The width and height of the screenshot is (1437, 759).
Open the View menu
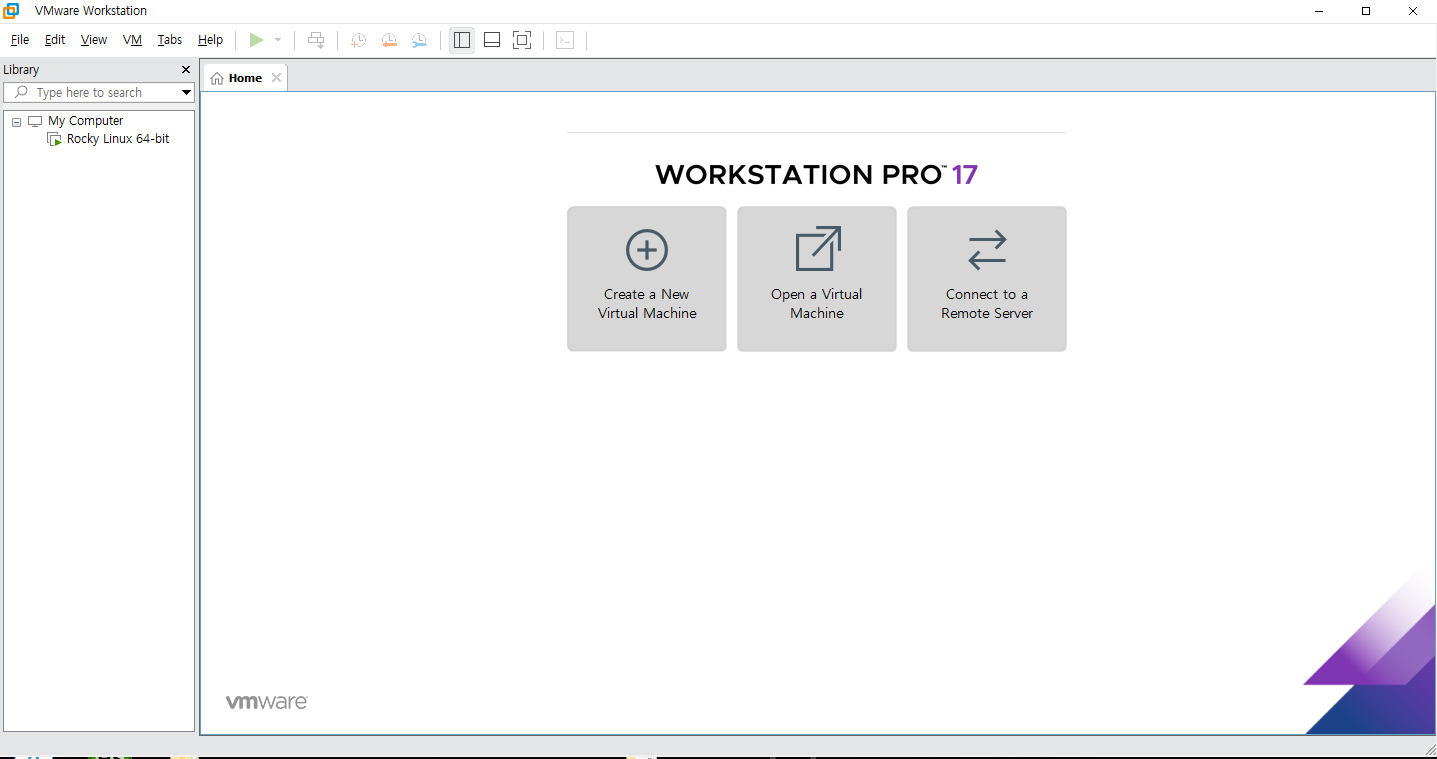(x=94, y=40)
